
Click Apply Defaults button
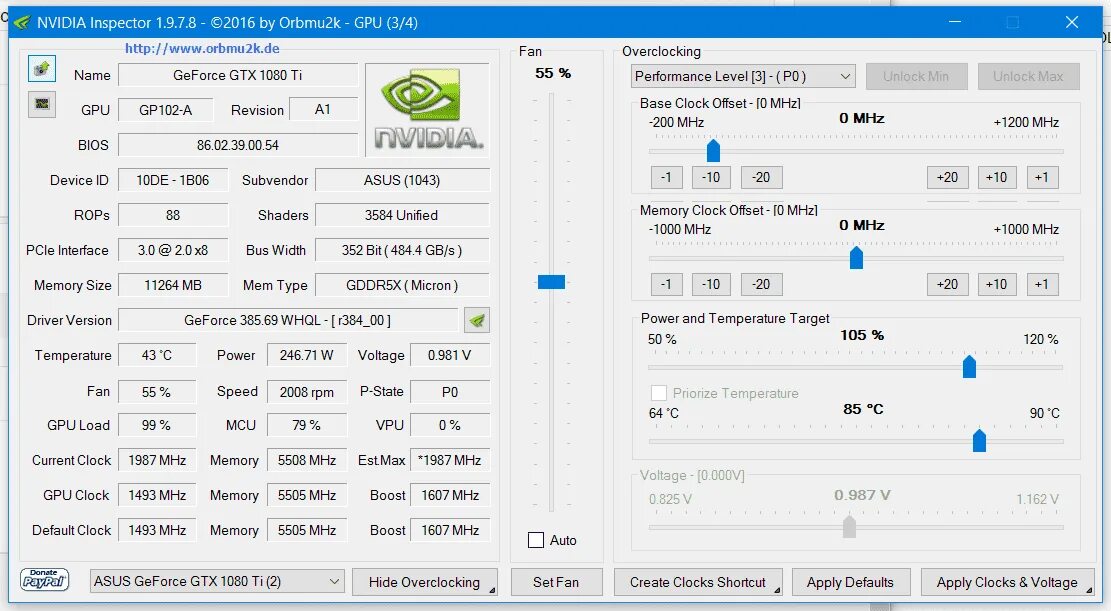850,582
